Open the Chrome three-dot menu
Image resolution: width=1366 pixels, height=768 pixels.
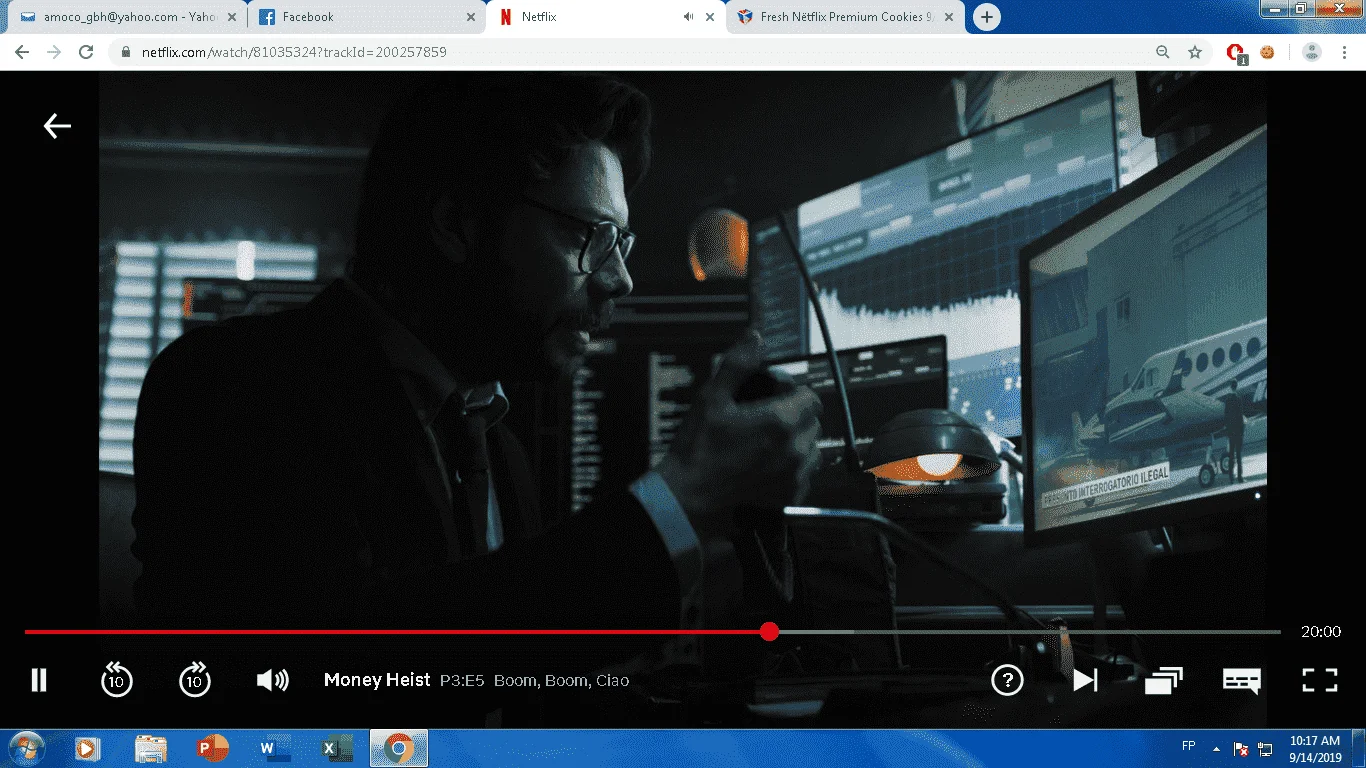[x=1346, y=52]
